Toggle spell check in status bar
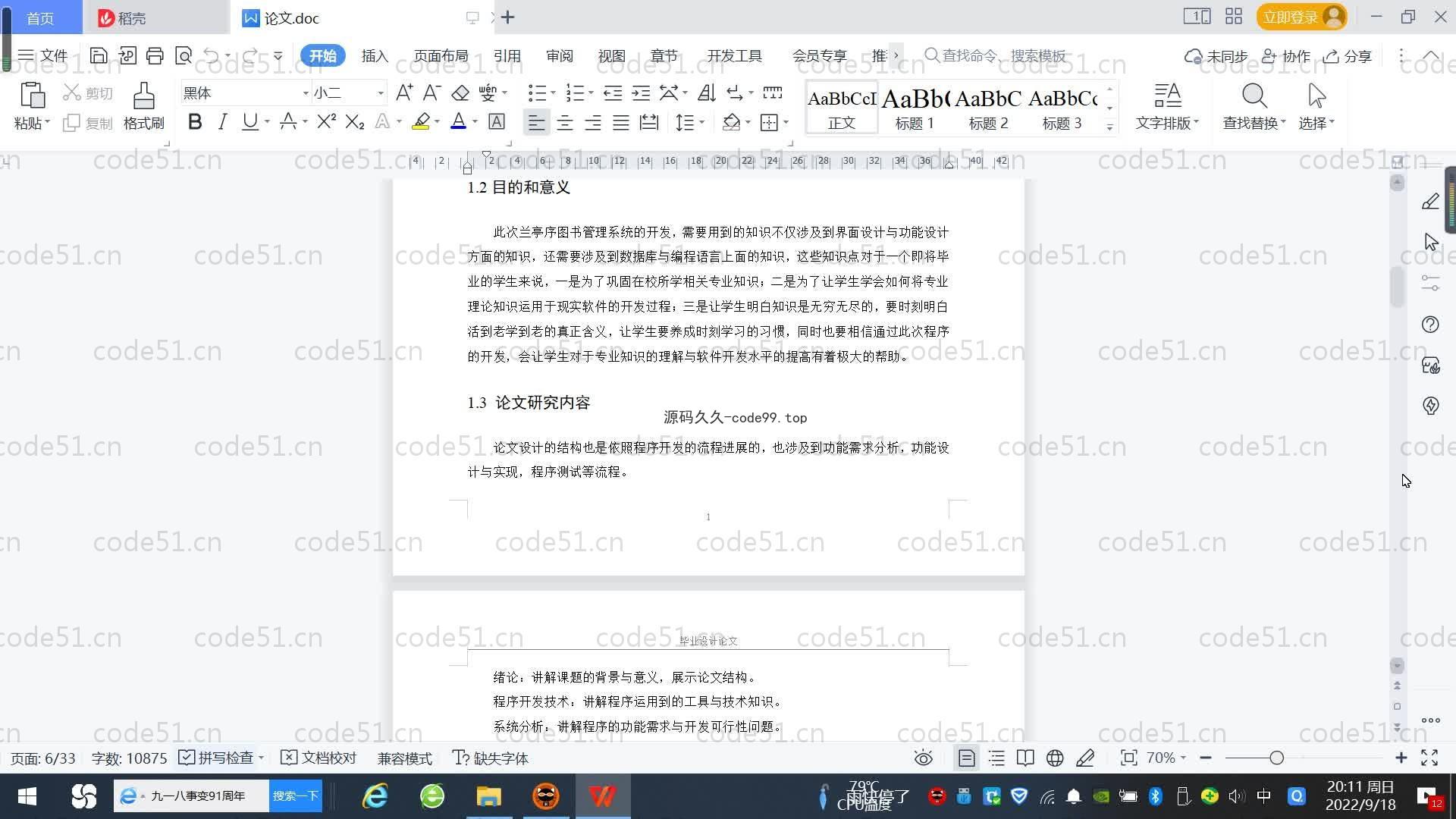 (217, 758)
